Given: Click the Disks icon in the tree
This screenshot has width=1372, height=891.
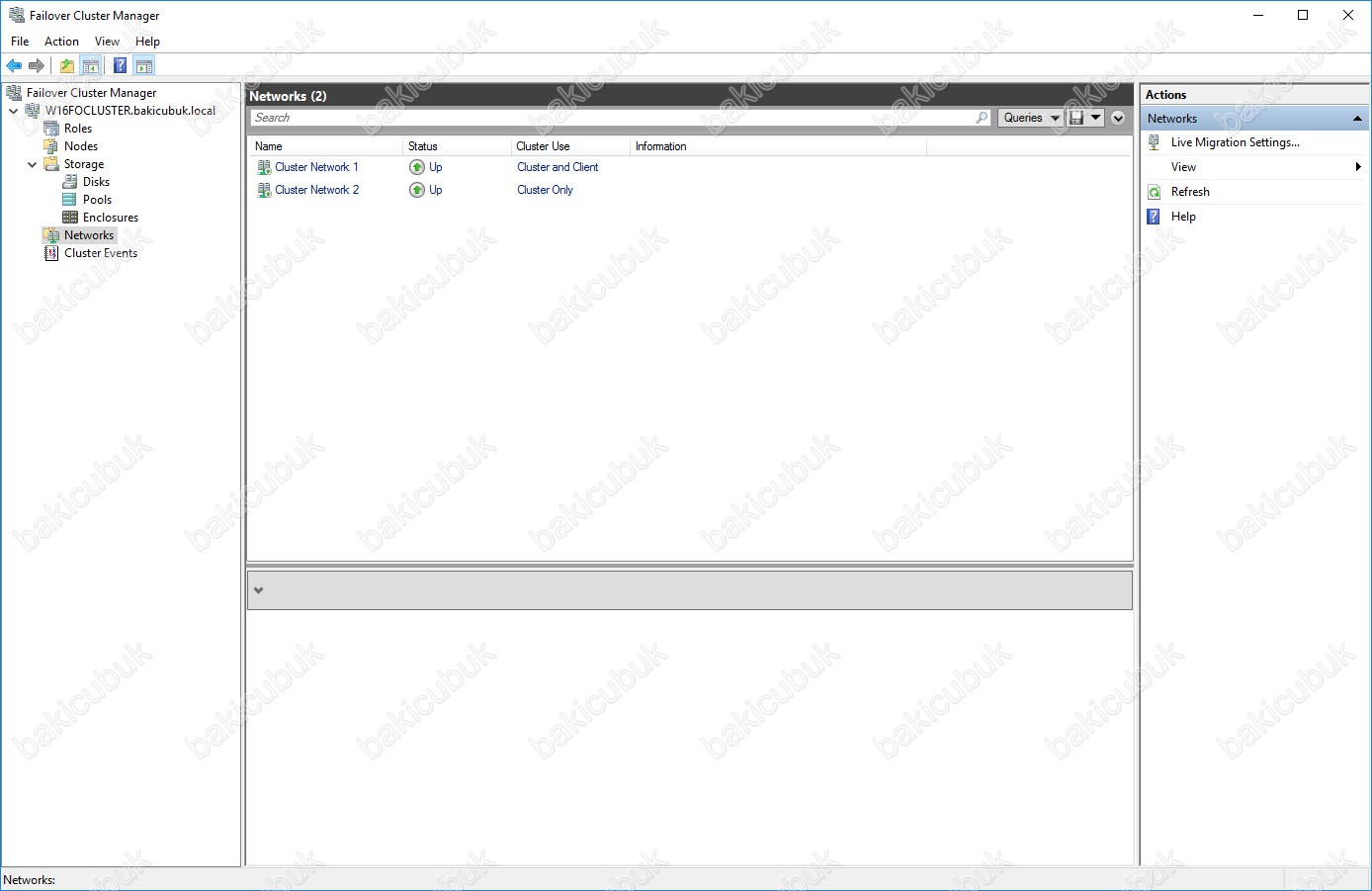Looking at the screenshot, I should coord(70,182).
